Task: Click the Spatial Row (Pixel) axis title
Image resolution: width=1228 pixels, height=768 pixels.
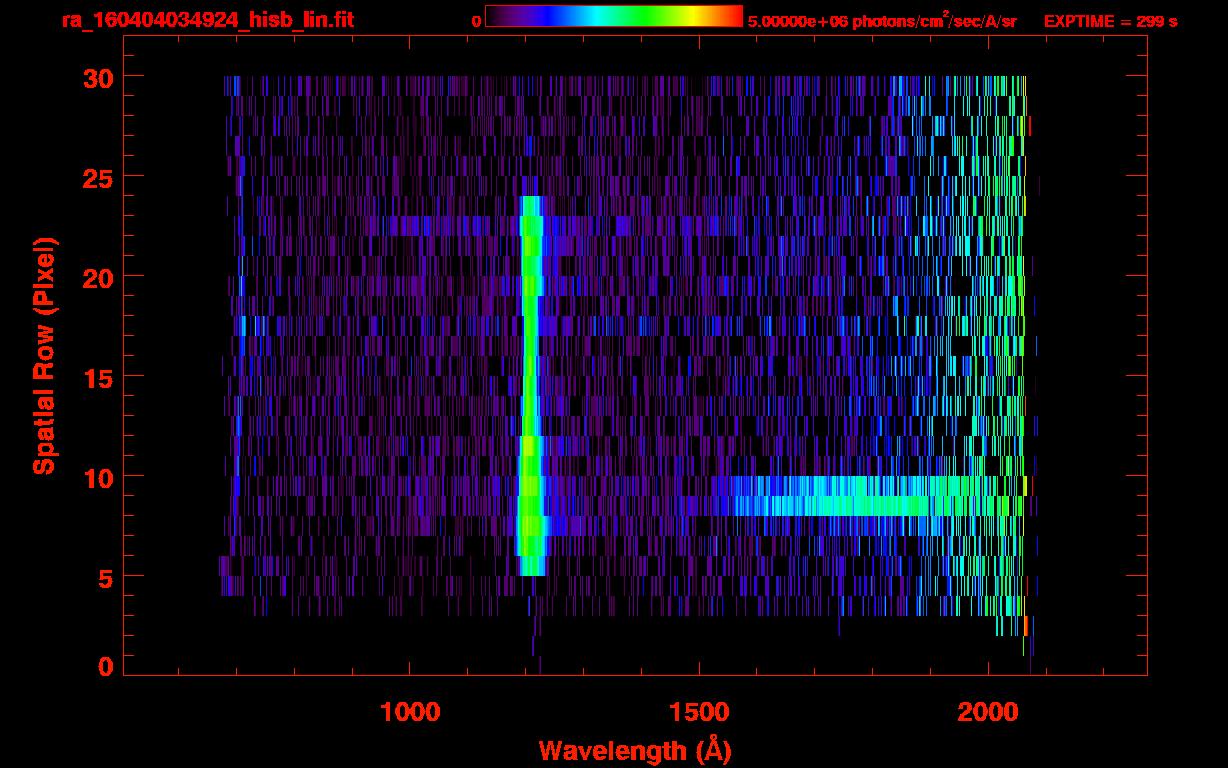Action: pyautogui.click(x=44, y=356)
